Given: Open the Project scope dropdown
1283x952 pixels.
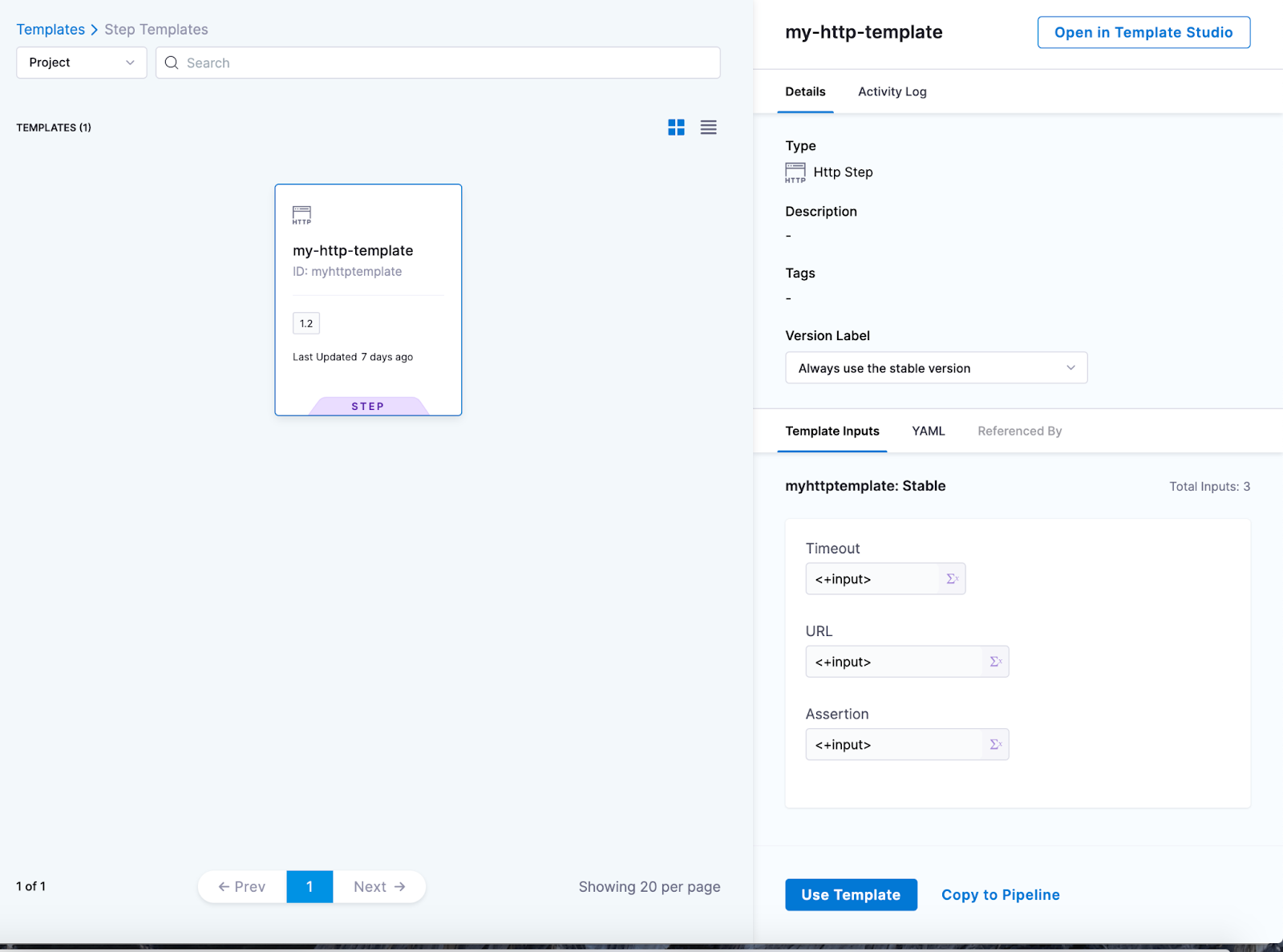Looking at the screenshot, I should [x=81, y=63].
